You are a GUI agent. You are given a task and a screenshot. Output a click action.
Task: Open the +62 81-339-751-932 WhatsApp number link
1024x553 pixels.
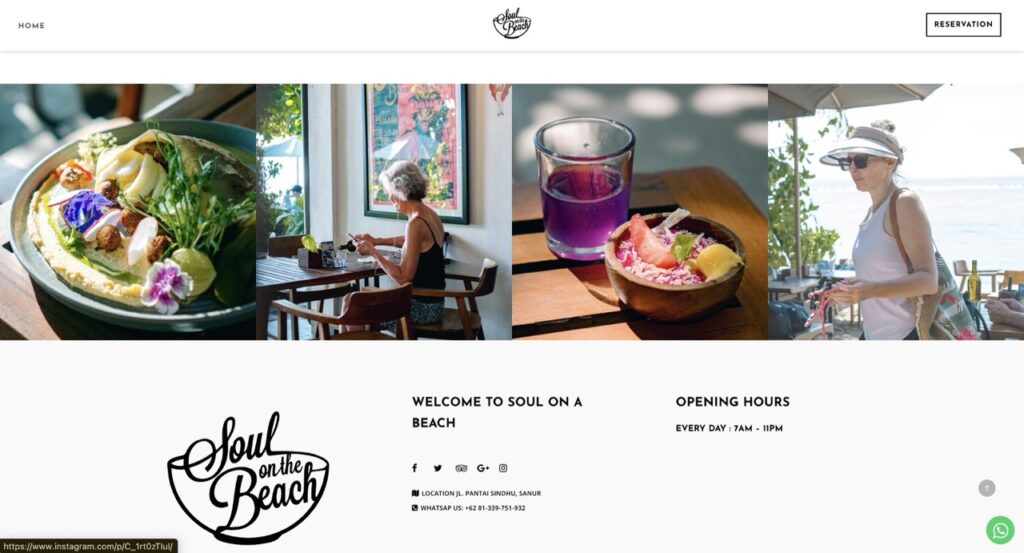pos(495,508)
